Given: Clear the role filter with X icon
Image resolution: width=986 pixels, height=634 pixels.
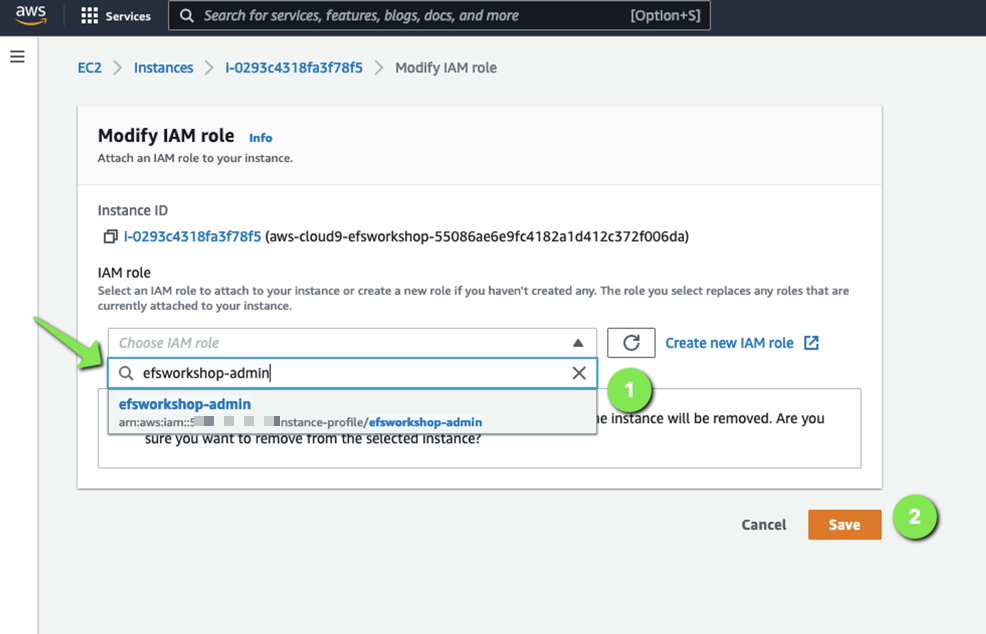Looking at the screenshot, I should coord(579,373).
